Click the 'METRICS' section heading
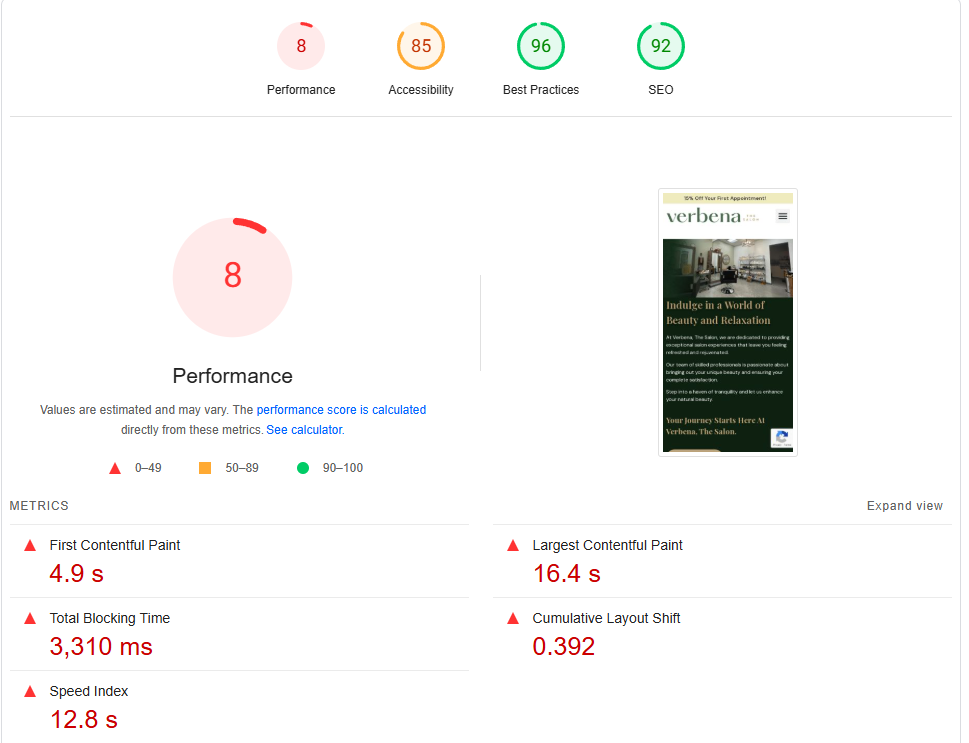Screen dimensions: 969x743 pos(39,506)
